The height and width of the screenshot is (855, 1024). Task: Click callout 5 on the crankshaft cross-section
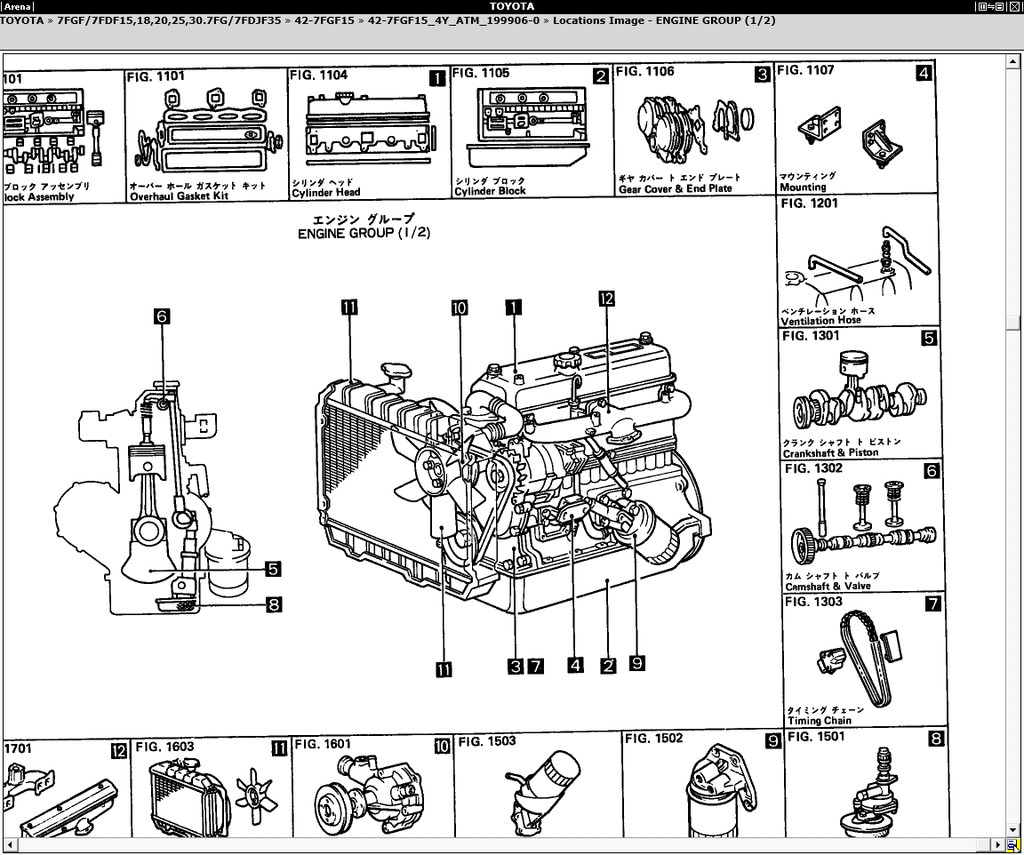point(273,569)
